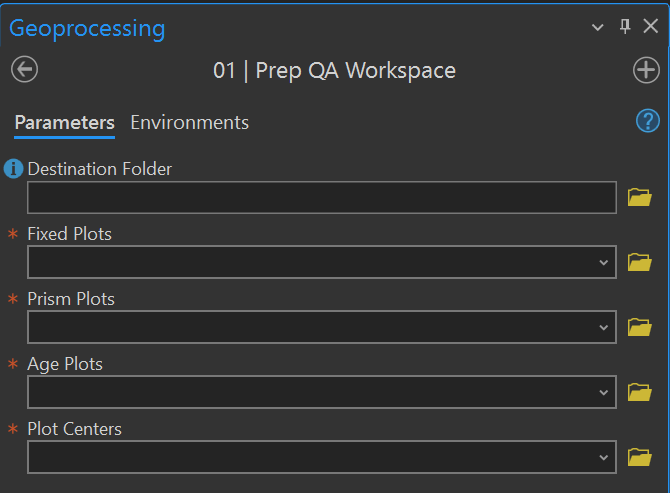Image resolution: width=670 pixels, height=493 pixels.
Task: Browse for Fixed Plots dataset
Action: [639, 262]
